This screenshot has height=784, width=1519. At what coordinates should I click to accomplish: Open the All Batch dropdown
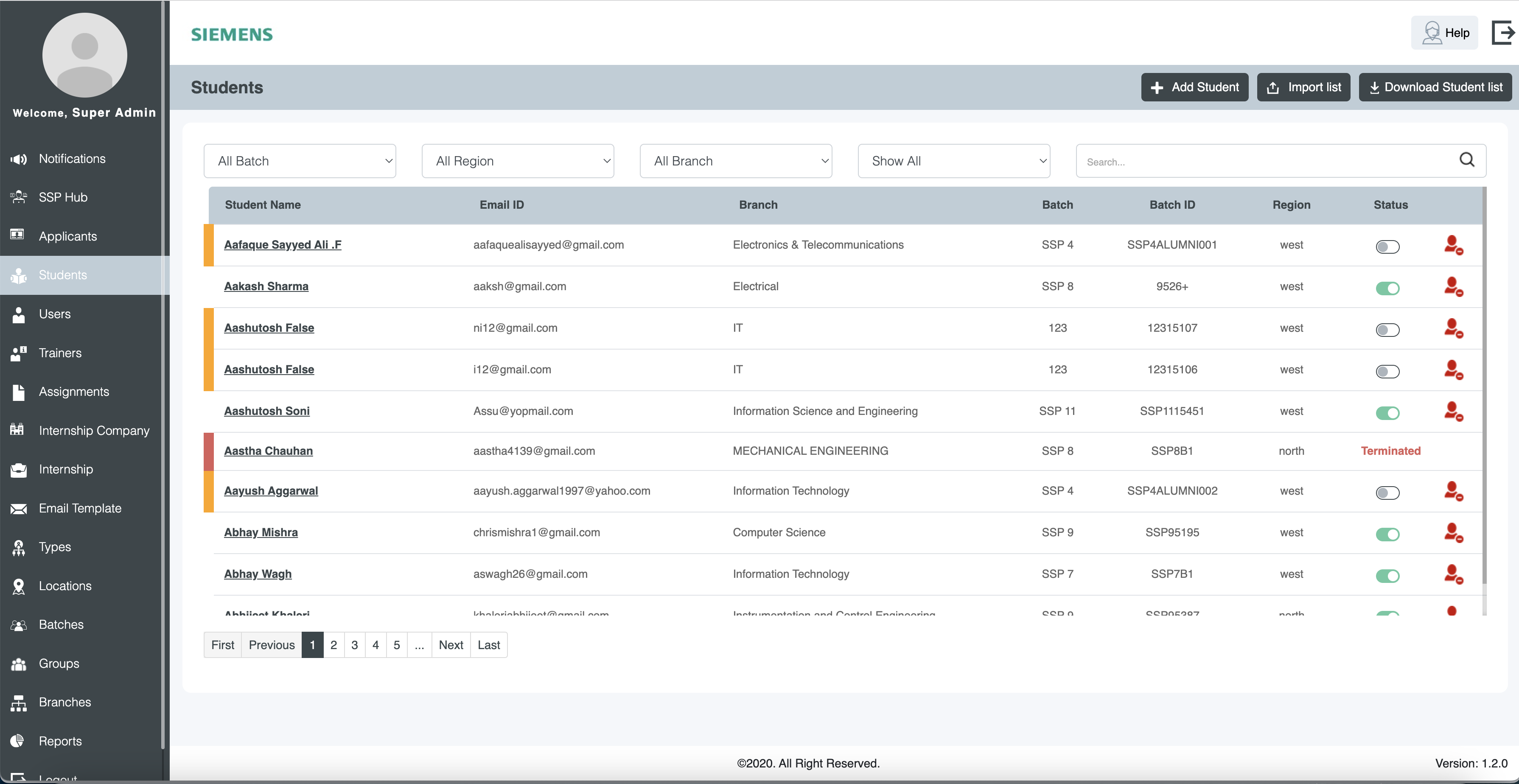point(300,161)
